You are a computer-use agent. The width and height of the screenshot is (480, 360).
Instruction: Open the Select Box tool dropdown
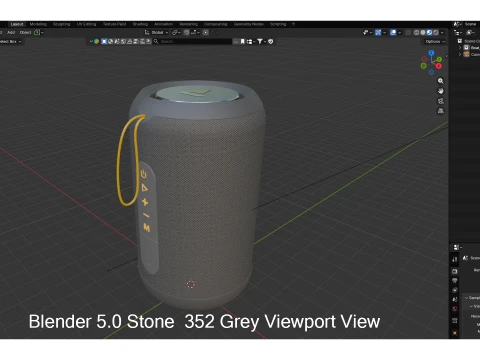10,41
